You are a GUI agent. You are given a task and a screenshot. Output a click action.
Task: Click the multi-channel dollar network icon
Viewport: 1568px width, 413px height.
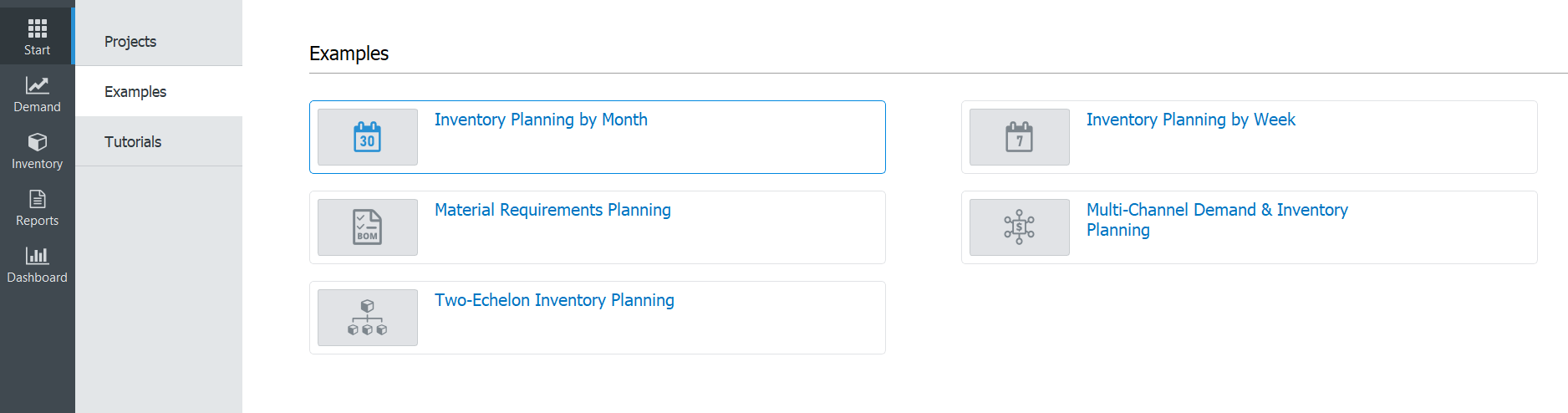[x=1019, y=227]
